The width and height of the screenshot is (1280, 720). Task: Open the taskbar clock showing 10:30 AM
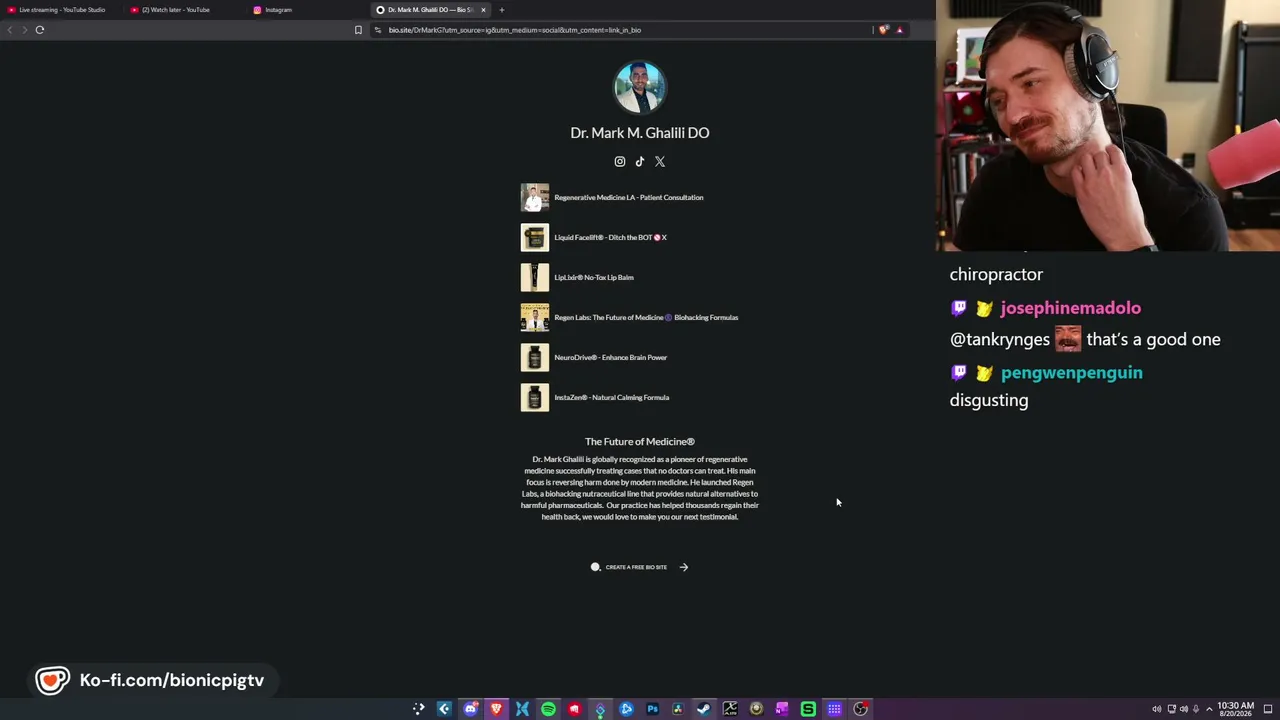click(1235, 709)
